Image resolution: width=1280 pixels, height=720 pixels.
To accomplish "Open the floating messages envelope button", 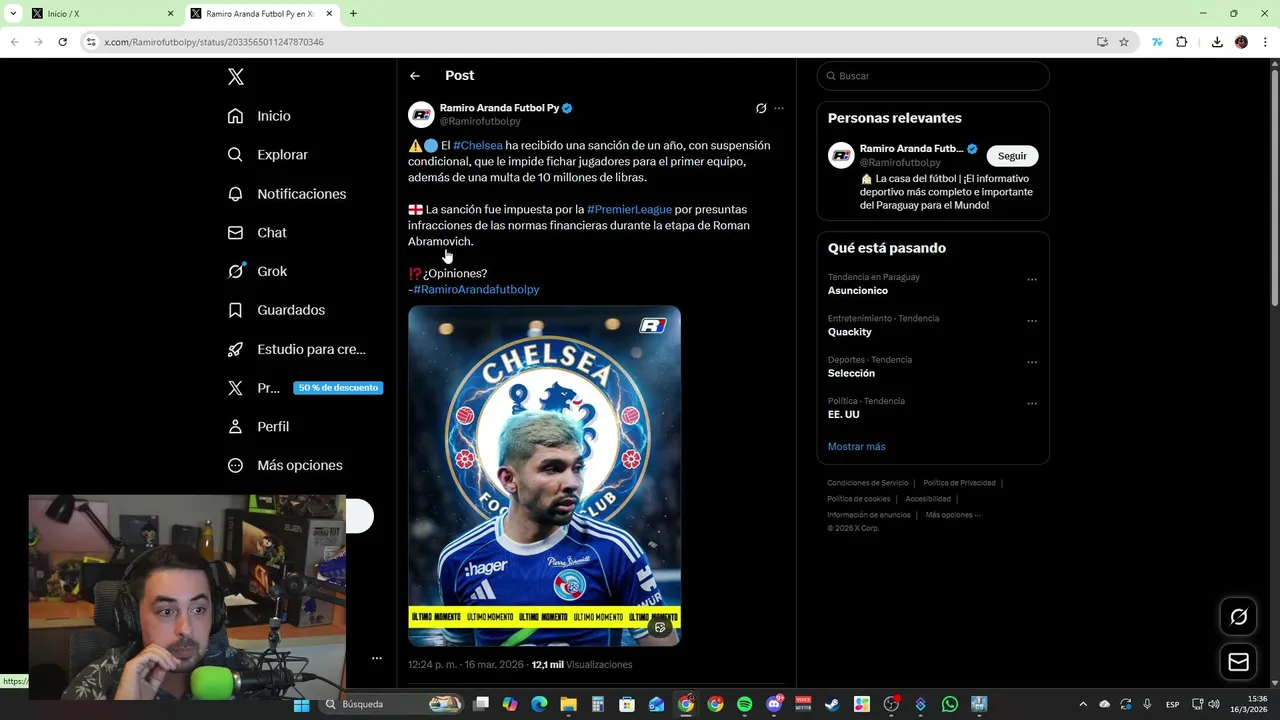I will [x=1238, y=662].
